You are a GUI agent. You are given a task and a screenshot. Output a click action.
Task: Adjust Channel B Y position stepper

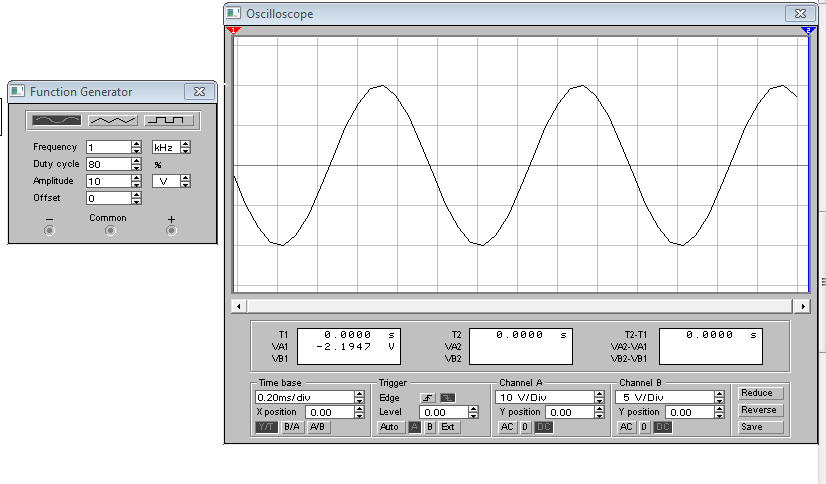coord(719,412)
